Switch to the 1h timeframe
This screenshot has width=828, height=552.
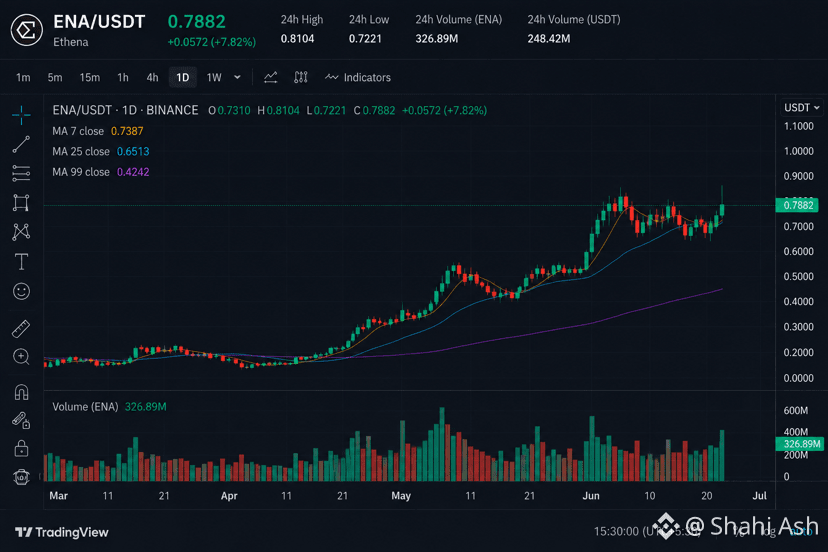click(123, 78)
